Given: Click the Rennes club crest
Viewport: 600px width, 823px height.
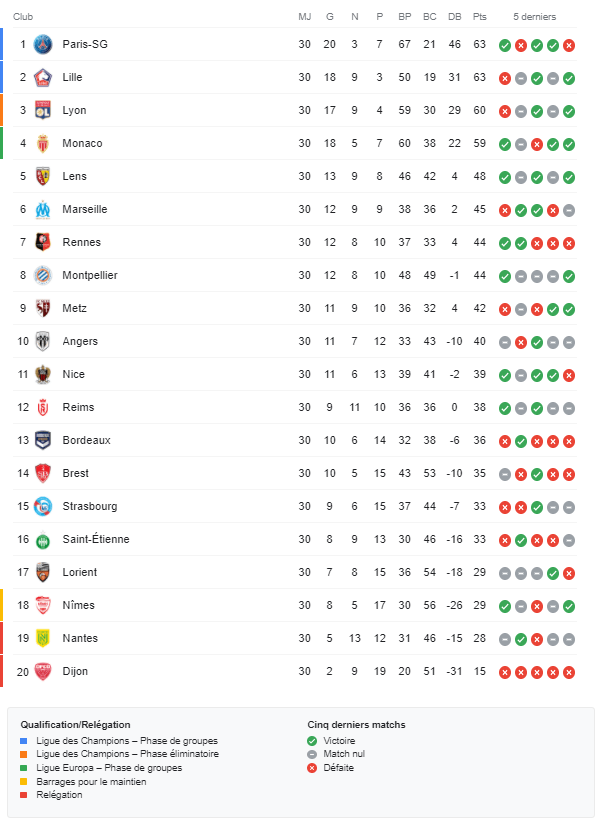Looking at the screenshot, I should 43,242.
